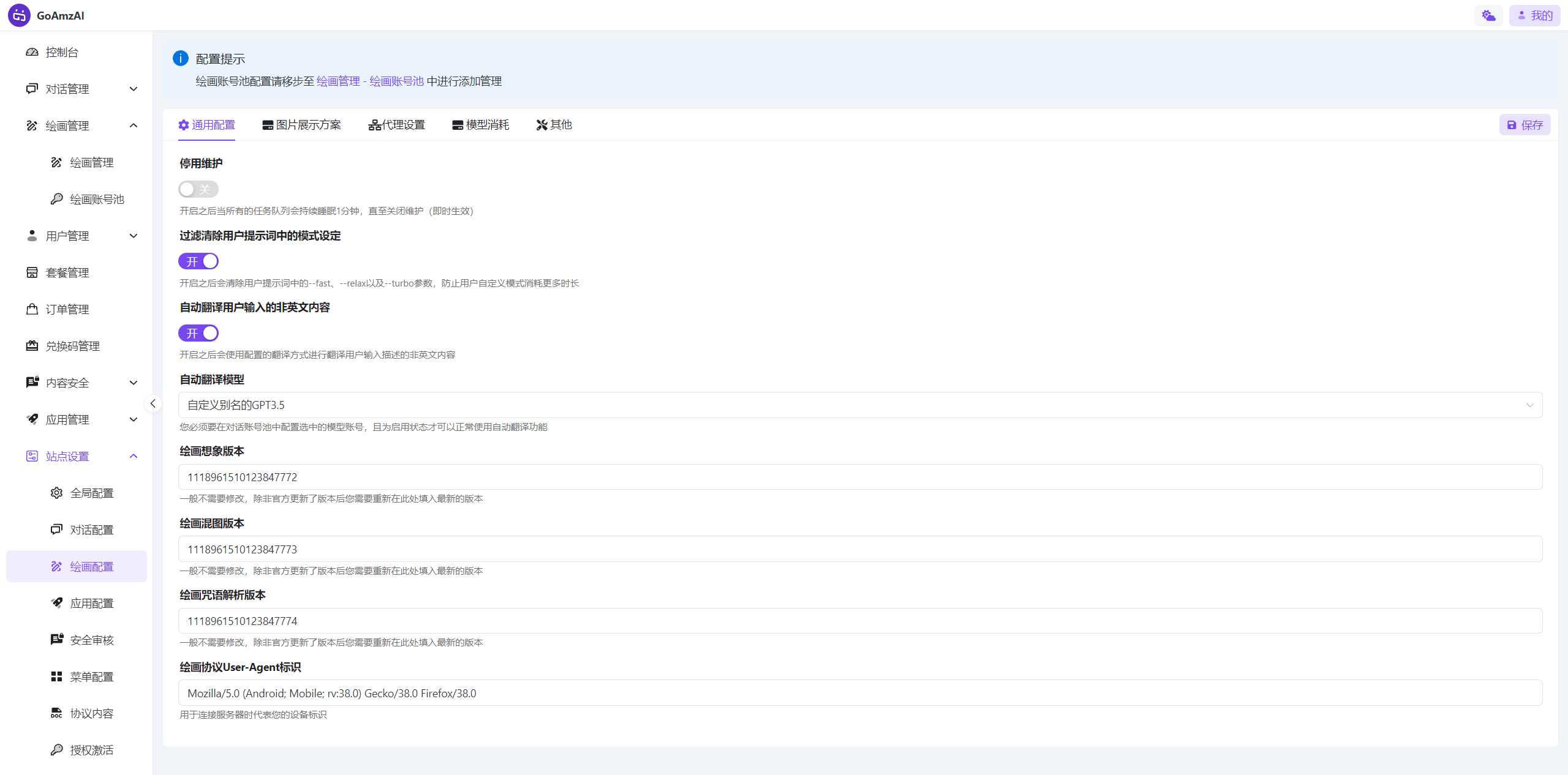Click the 绘画想象版本 input field
The image size is (1568, 775).
click(860, 477)
